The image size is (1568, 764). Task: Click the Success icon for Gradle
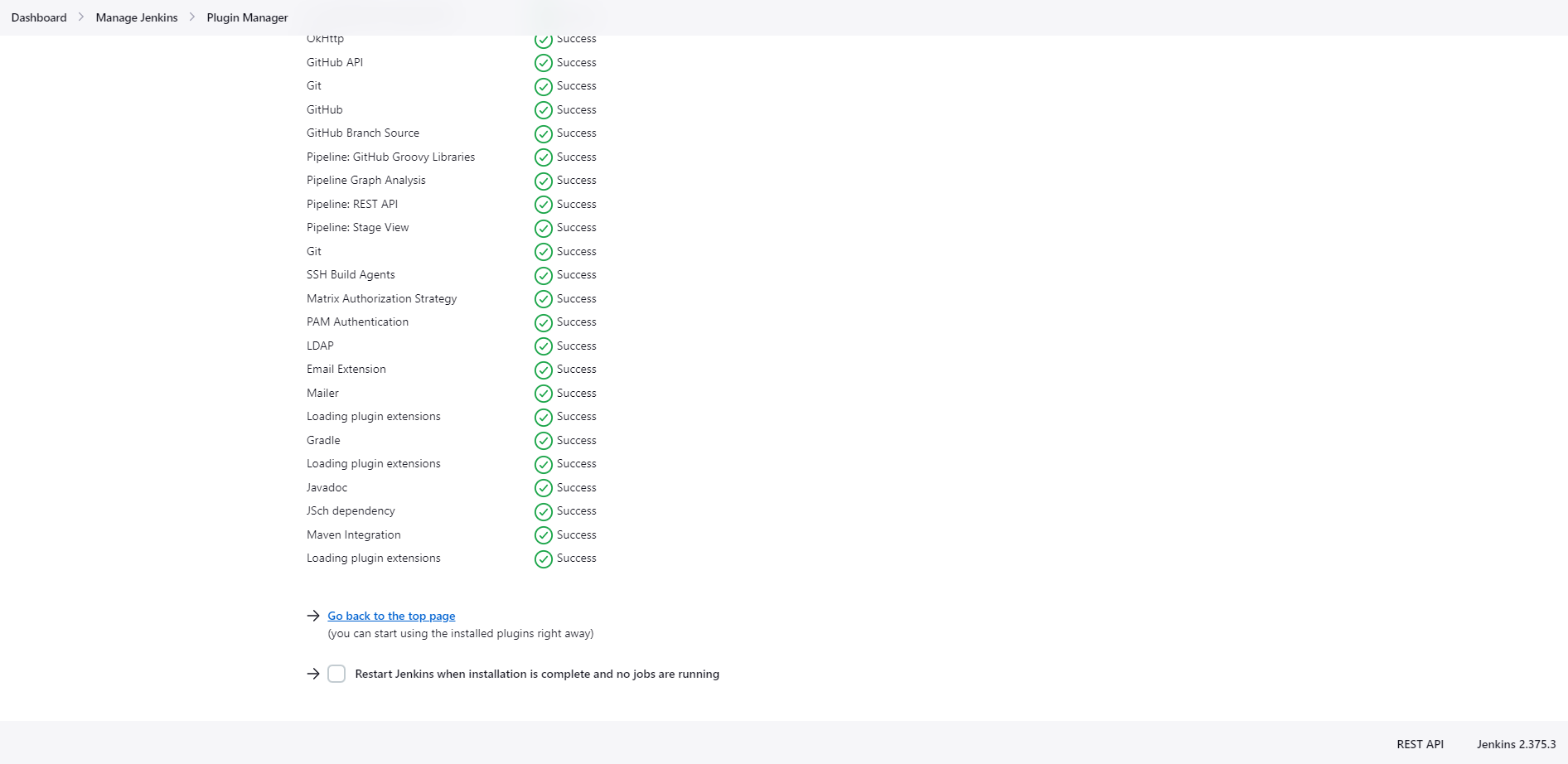[544, 440]
